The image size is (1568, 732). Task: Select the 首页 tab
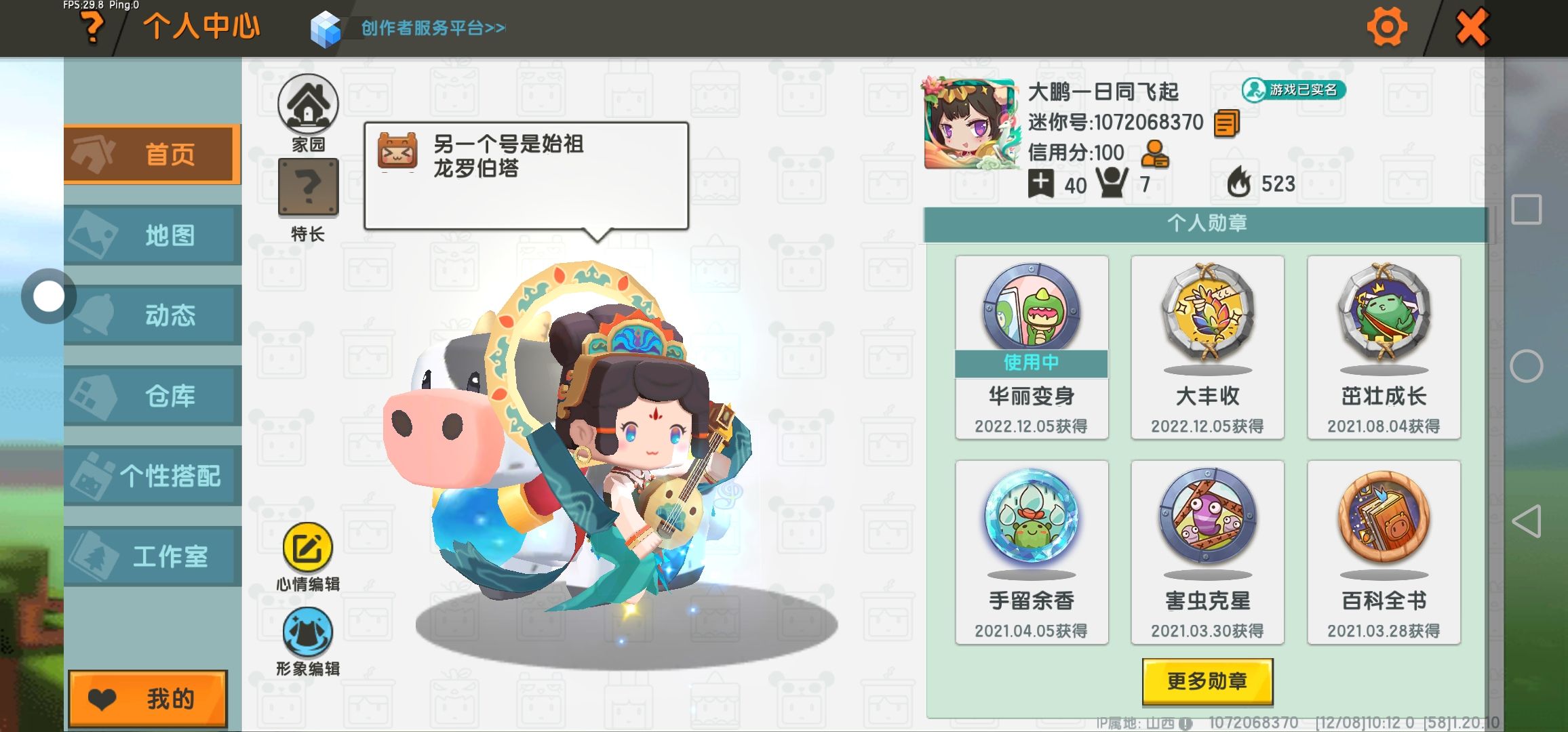click(153, 155)
